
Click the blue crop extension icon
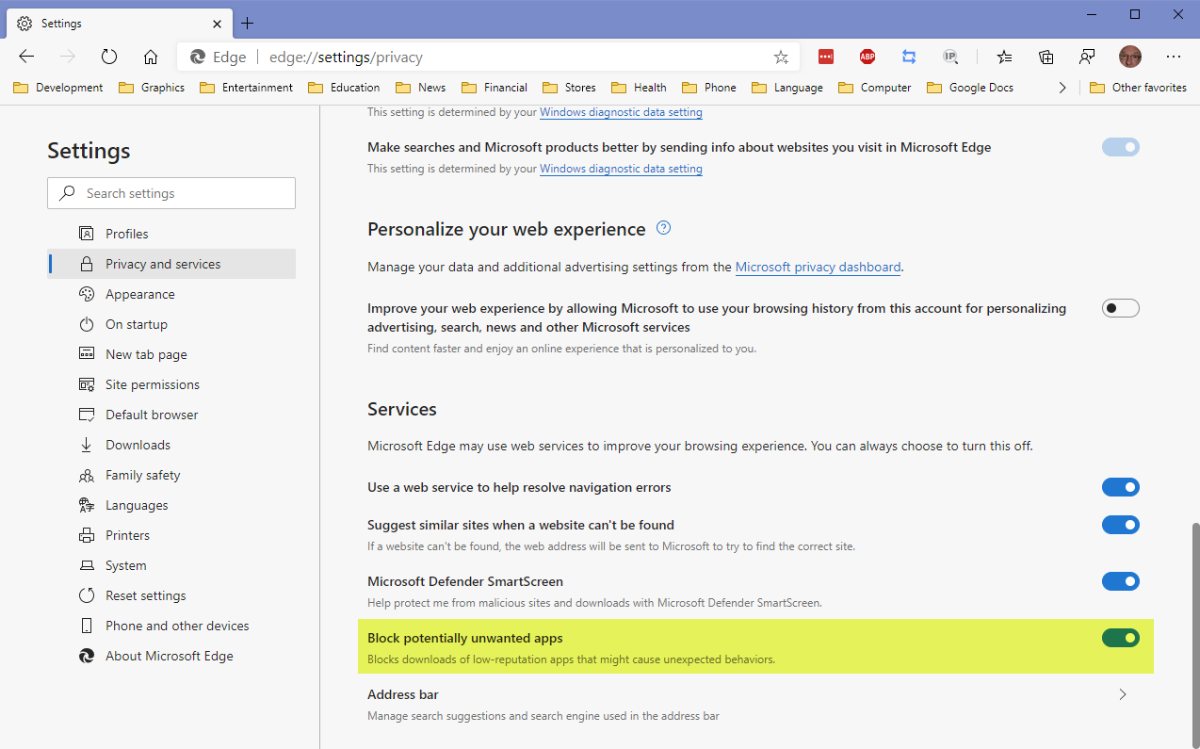pos(909,57)
